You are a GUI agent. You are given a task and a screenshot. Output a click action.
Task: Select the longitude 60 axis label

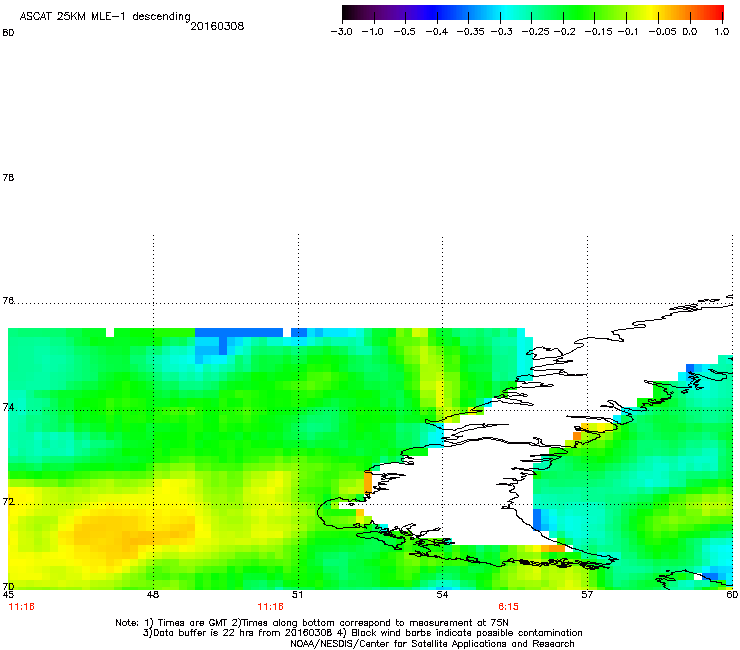pos(732,595)
